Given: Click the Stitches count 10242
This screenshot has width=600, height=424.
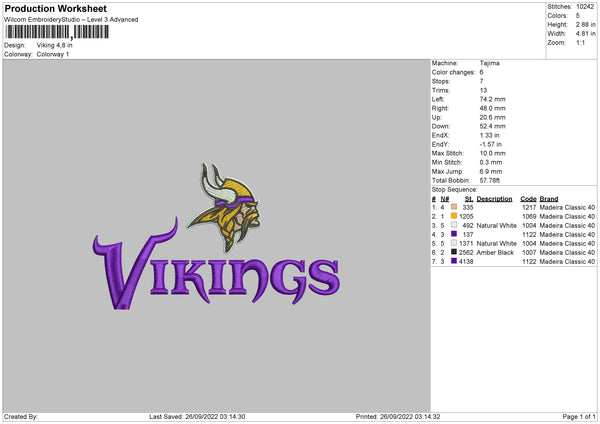Looking at the screenshot, I should [x=586, y=7].
